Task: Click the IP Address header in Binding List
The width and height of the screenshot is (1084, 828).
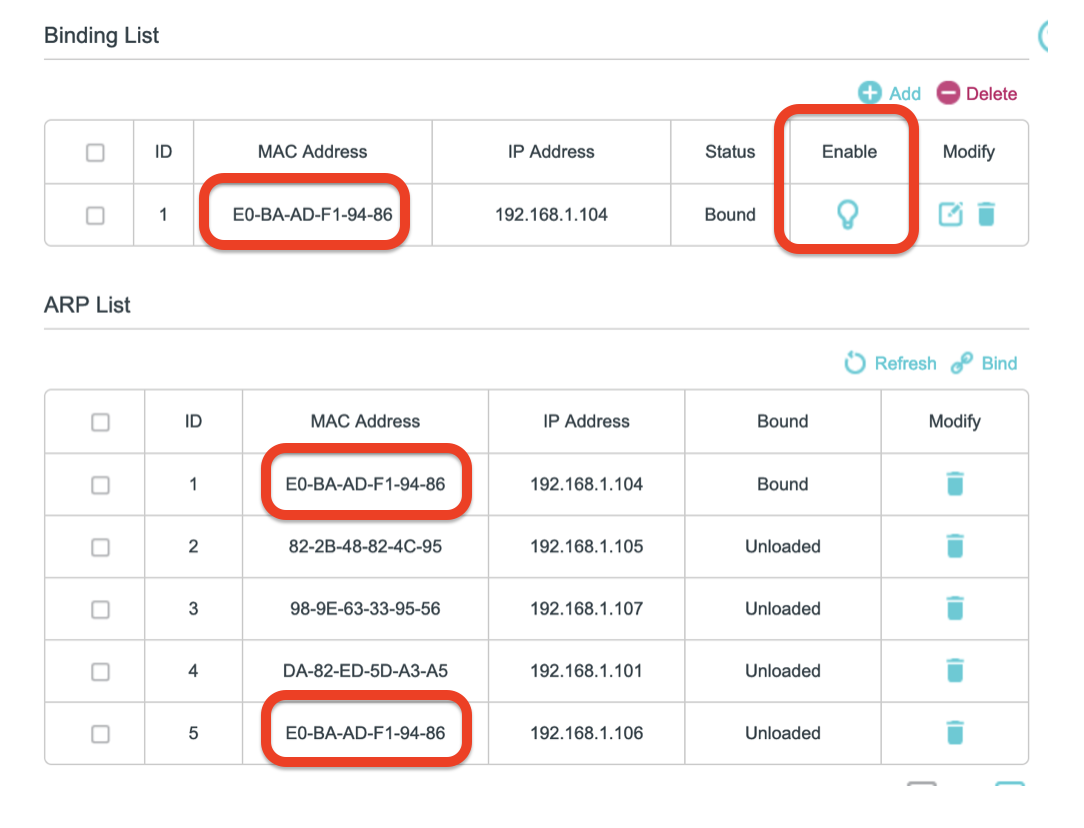Action: point(551,152)
